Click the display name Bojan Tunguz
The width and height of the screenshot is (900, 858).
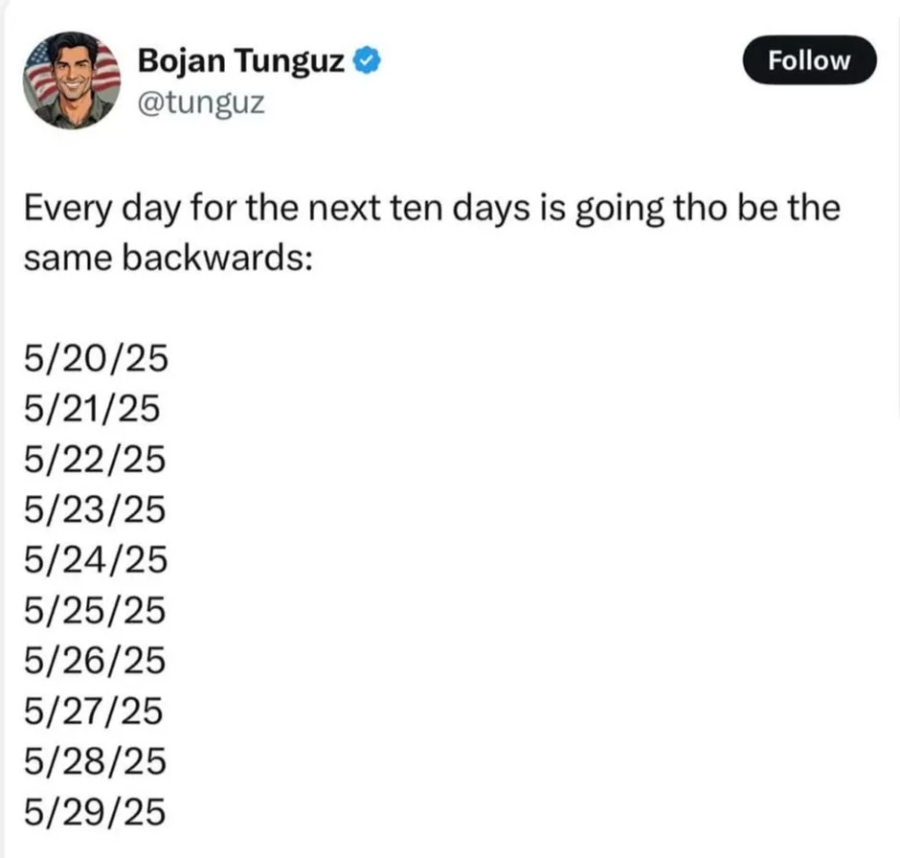pyautogui.click(x=243, y=60)
